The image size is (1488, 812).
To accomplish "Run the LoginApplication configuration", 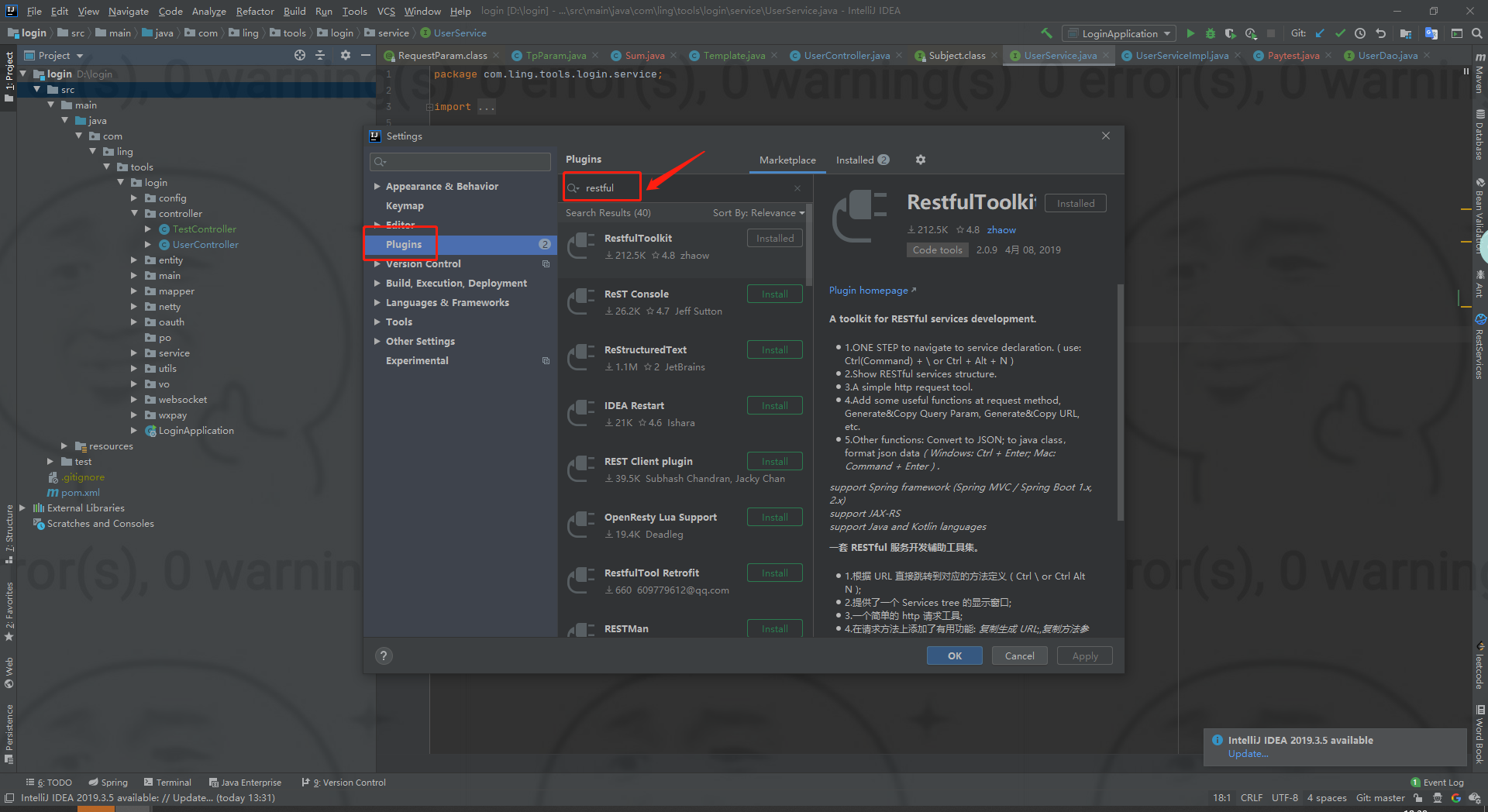I will [x=1191, y=33].
